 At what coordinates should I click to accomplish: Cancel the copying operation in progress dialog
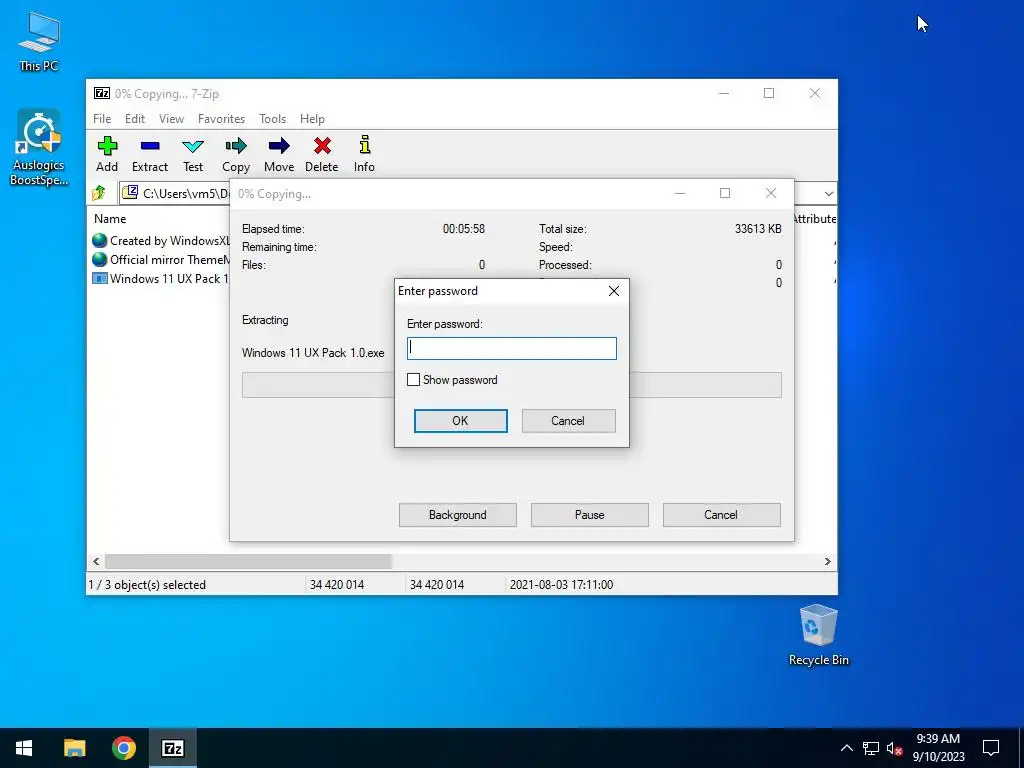pyautogui.click(x=721, y=515)
